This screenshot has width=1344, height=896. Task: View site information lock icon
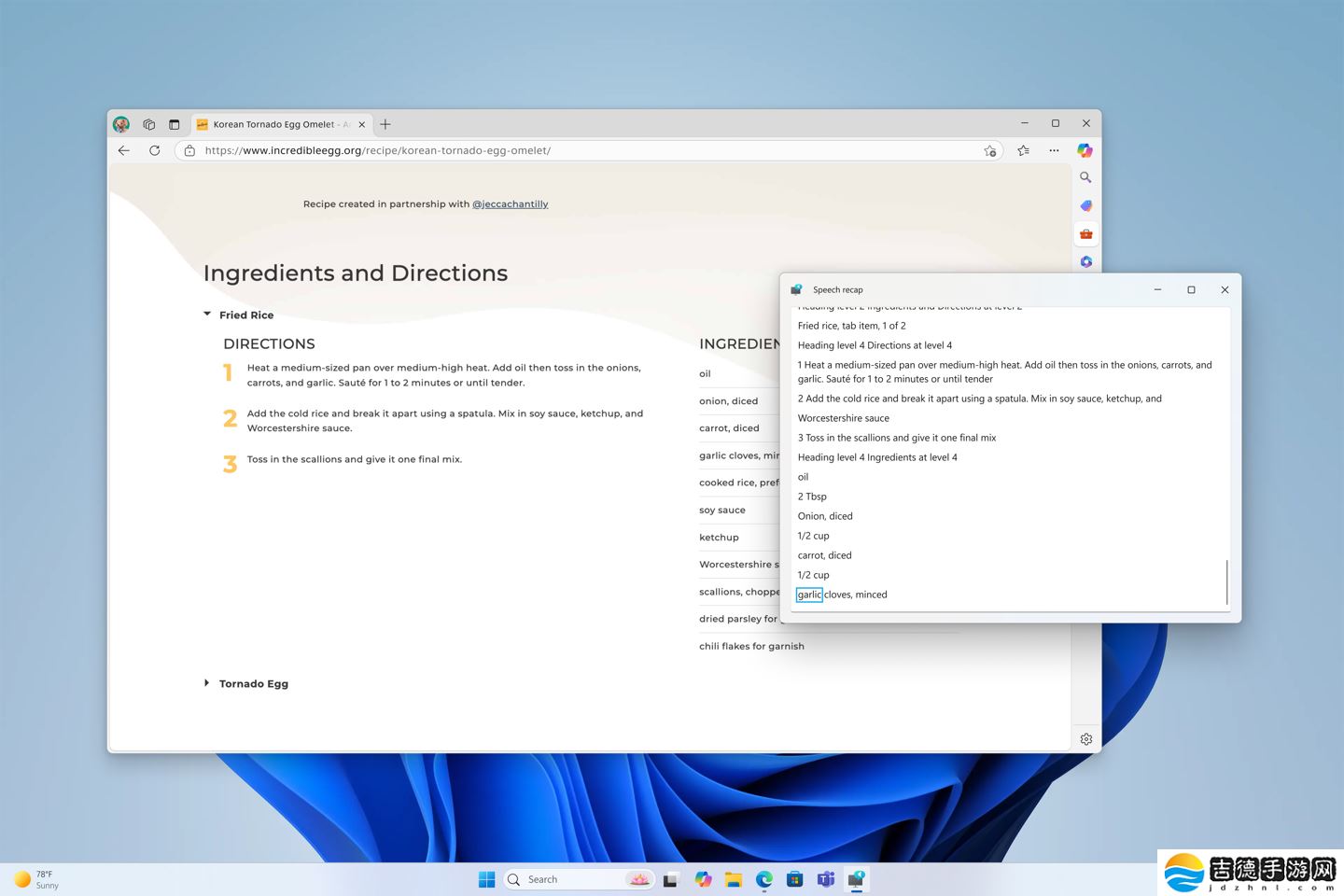189,150
